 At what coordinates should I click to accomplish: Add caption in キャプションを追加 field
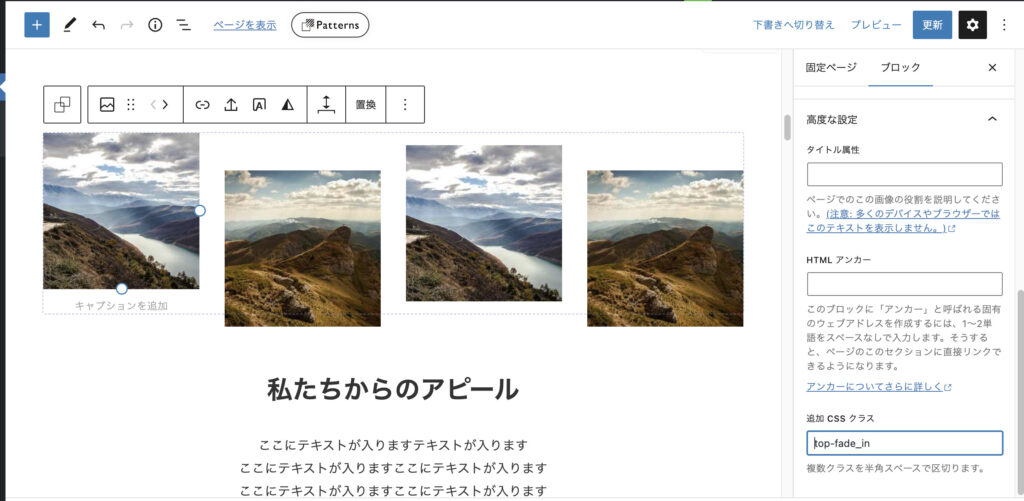click(x=121, y=305)
